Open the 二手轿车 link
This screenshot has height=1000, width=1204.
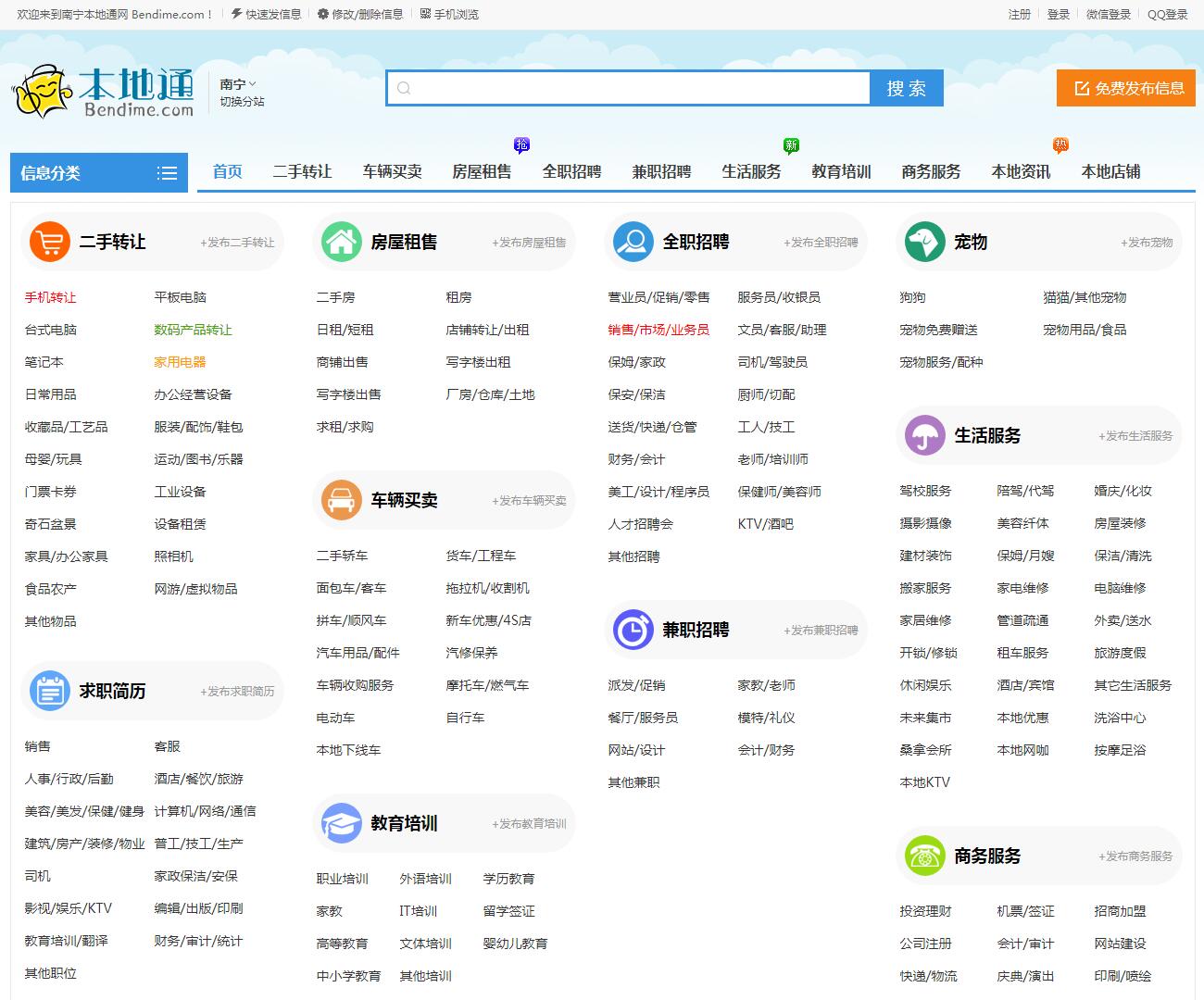pos(342,556)
